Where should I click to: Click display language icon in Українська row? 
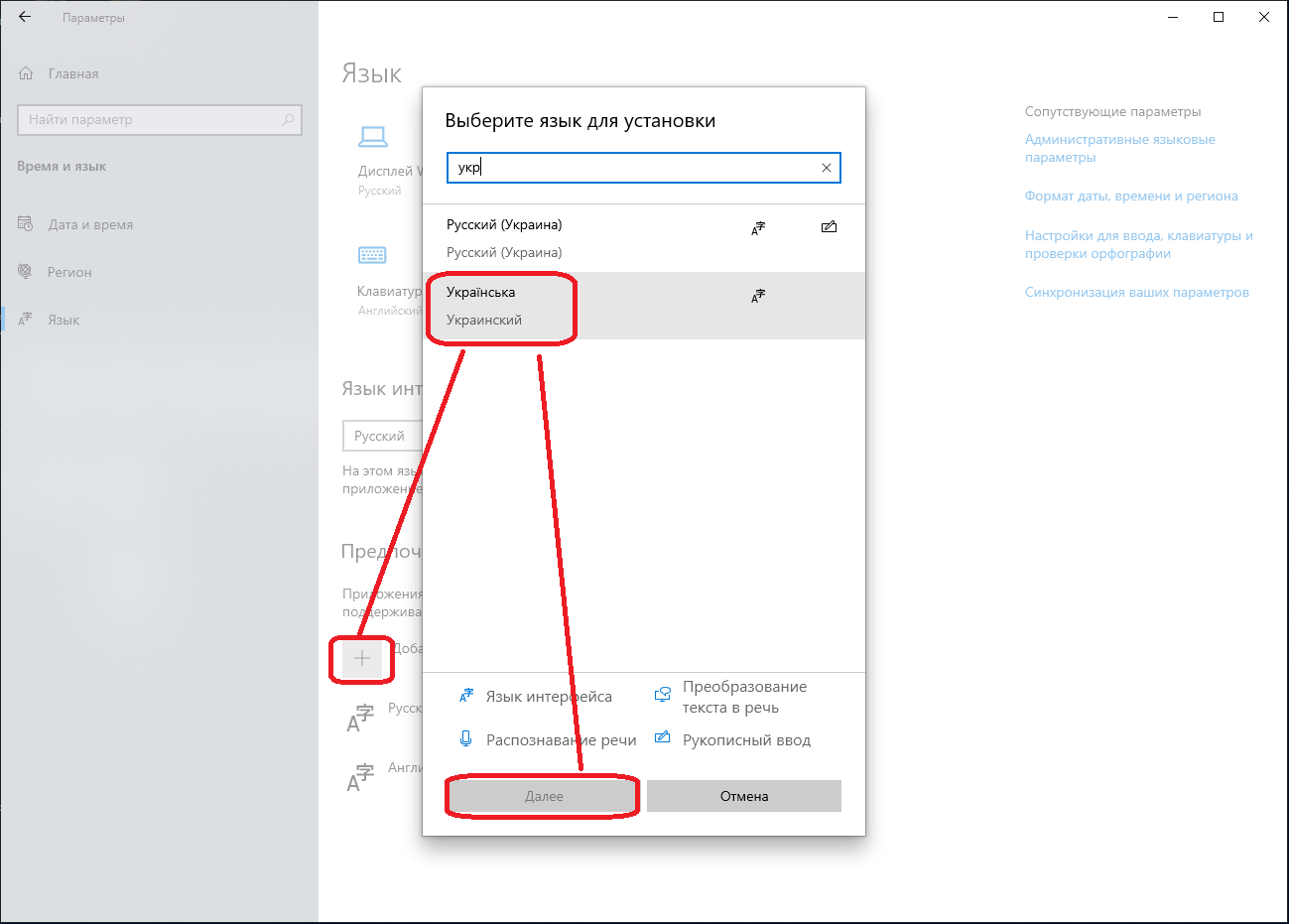point(758,296)
